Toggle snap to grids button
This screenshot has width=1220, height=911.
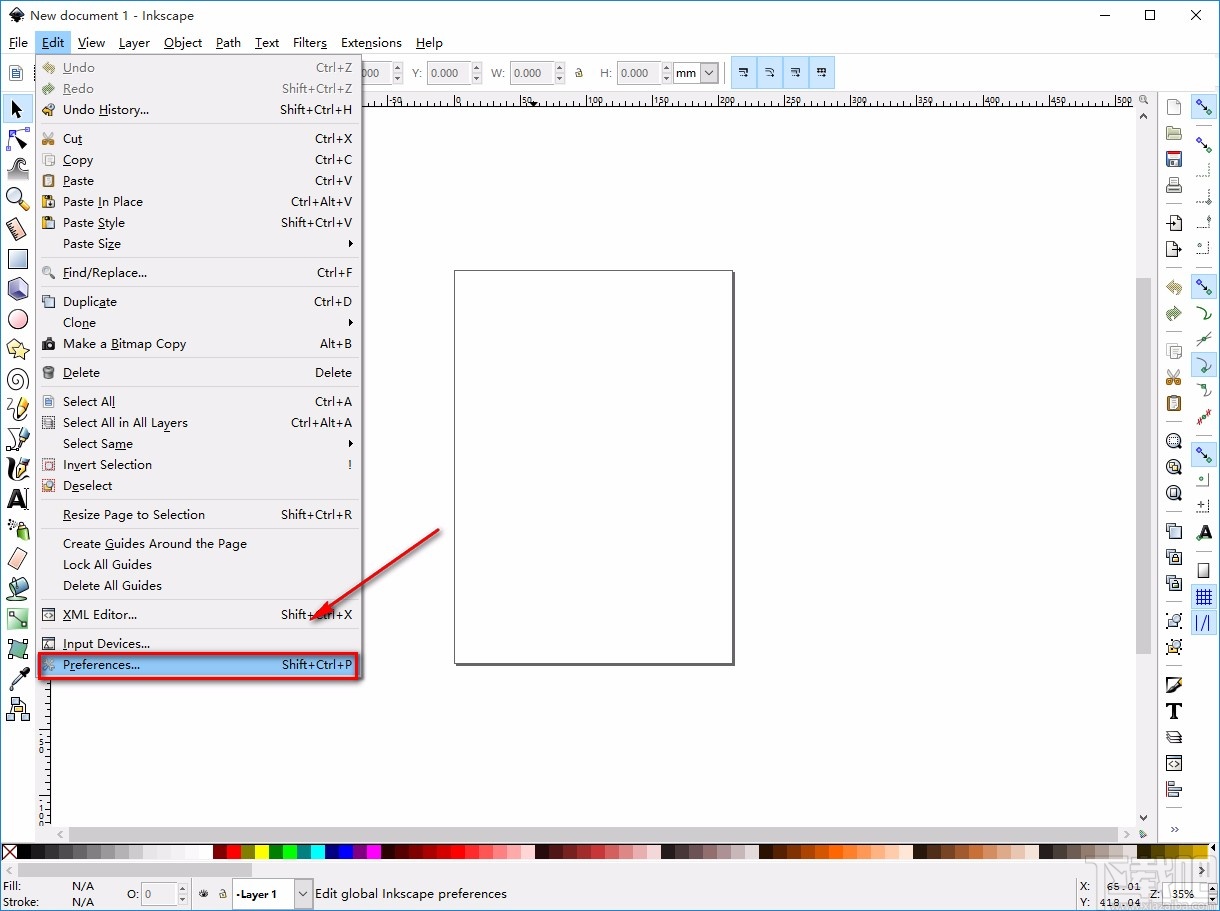tap(1204, 597)
